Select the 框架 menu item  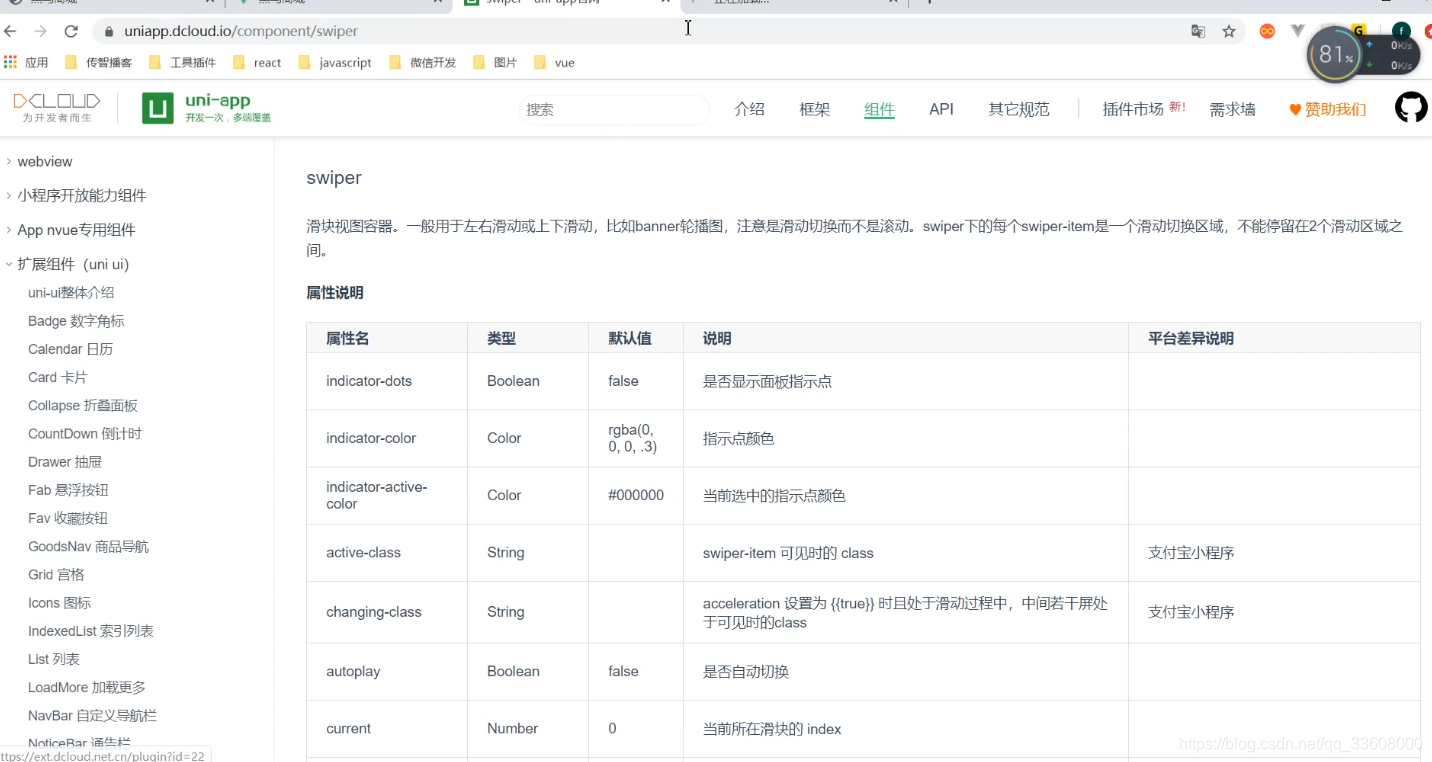(814, 109)
